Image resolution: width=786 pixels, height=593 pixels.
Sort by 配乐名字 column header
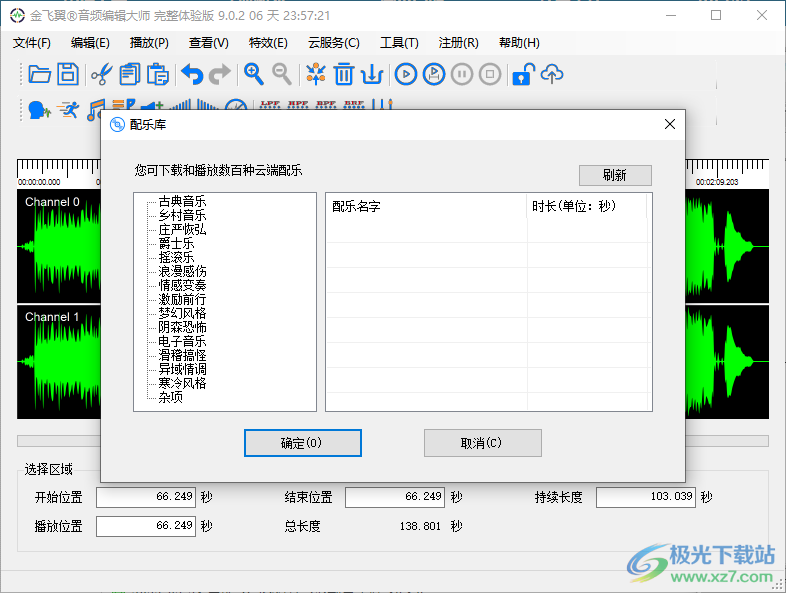(427, 206)
